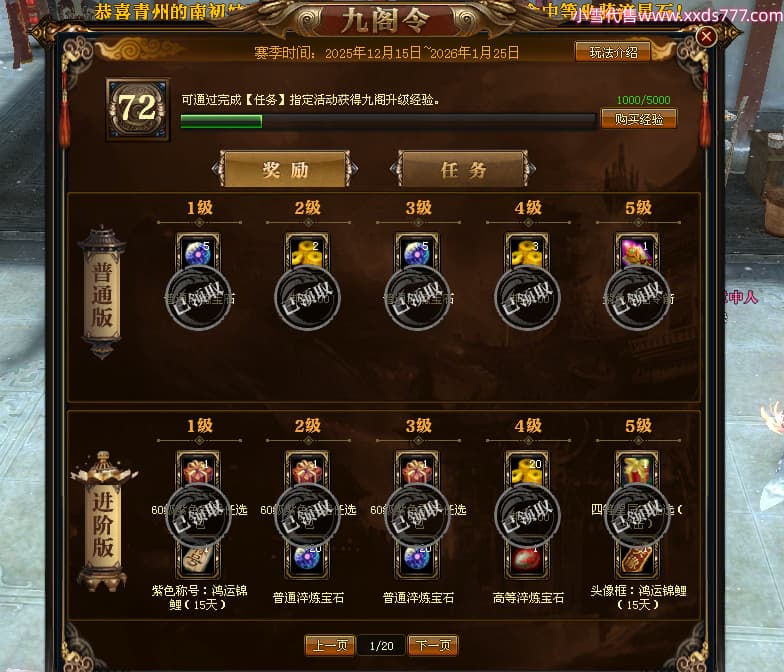Open the 玩法介绍 guide button
The image size is (784, 672).
point(613,52)
